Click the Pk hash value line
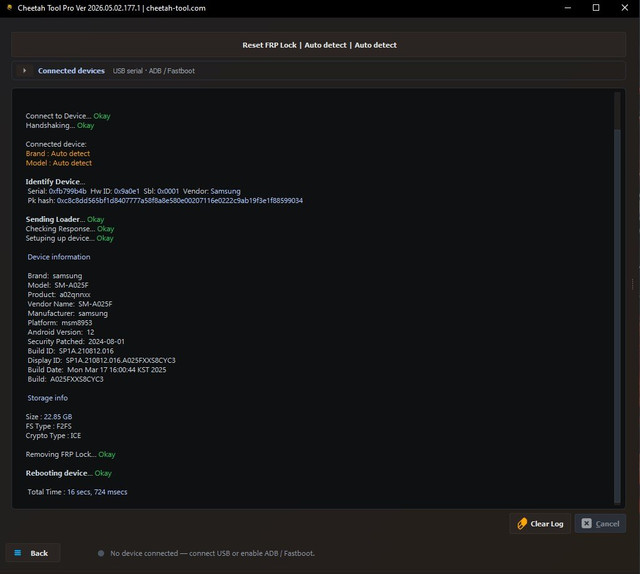 coord(165,200)
